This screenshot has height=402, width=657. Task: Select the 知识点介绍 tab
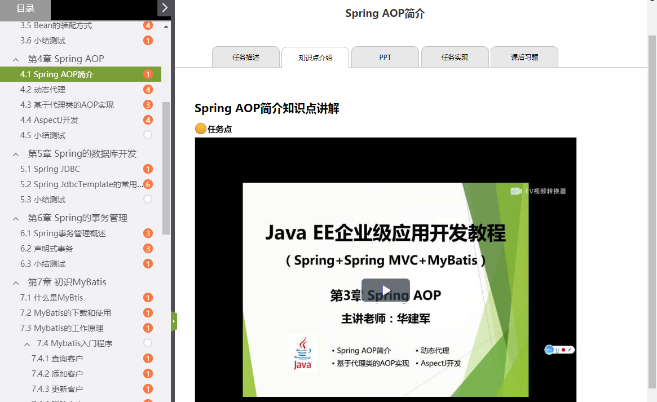315,57
